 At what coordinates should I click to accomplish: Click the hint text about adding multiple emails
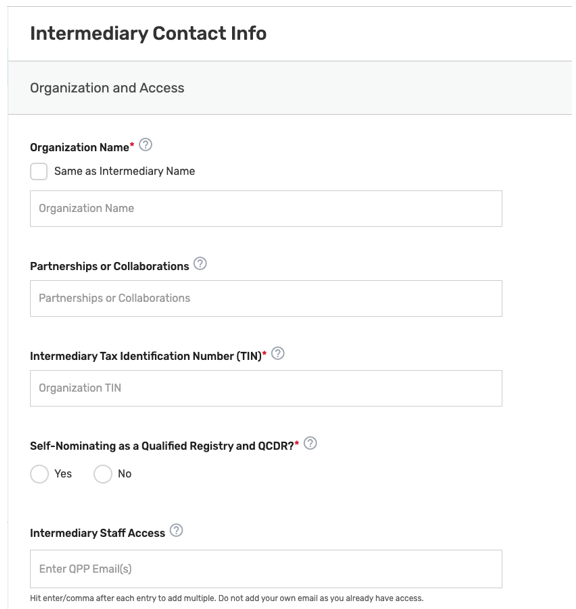tap(226, 598)
